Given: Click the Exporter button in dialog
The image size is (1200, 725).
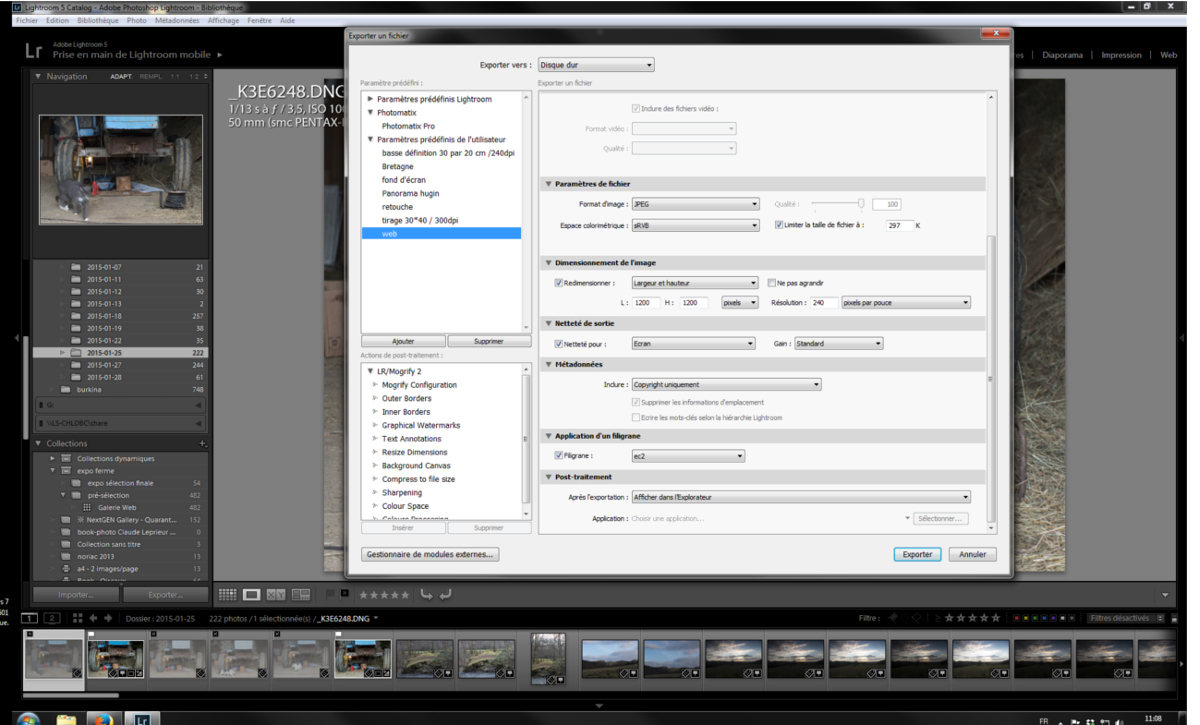Looking at the screenshot, I should 917,554.
